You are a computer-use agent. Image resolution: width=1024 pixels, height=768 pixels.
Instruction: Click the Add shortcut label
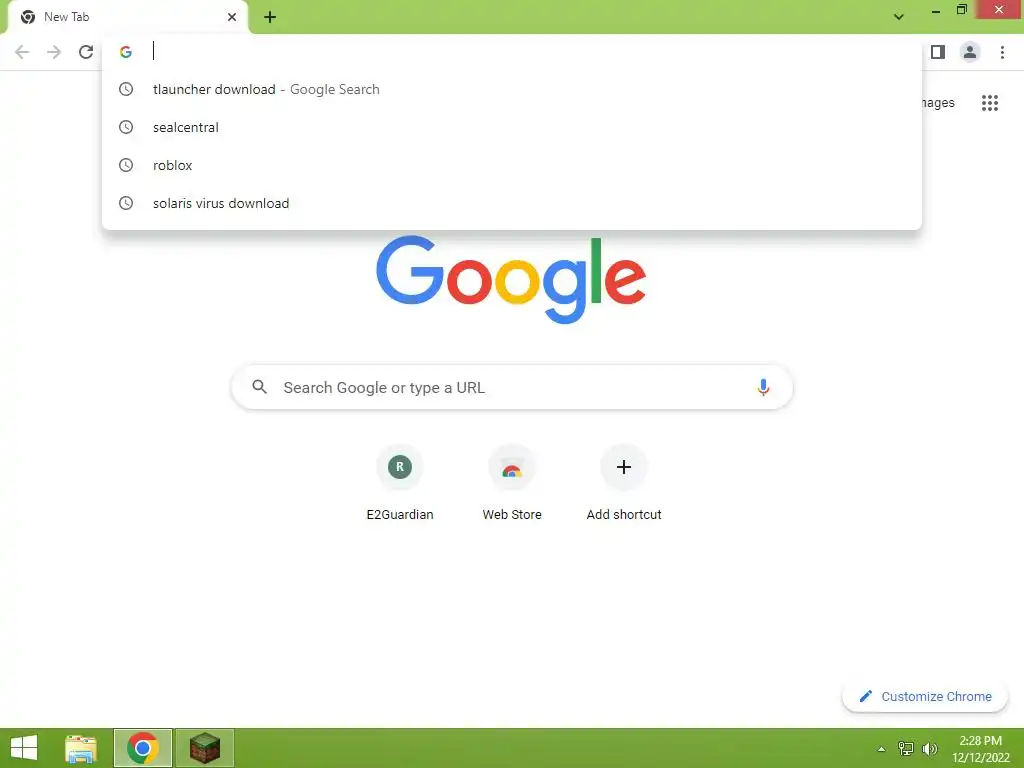624,515
